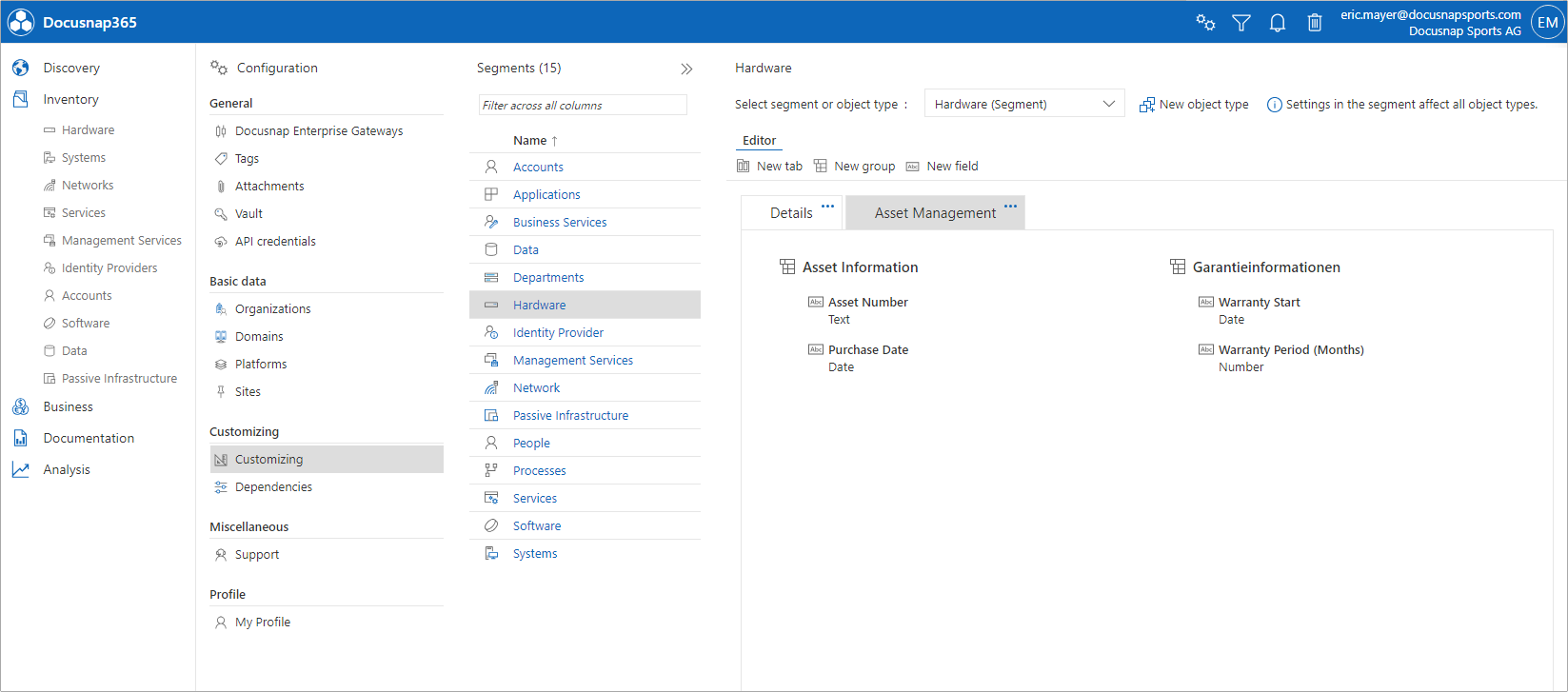Screen dimensions: 1568x692
Task: Open the Business Services segment link
Action: pyautogui.click(x=560, y=222)
